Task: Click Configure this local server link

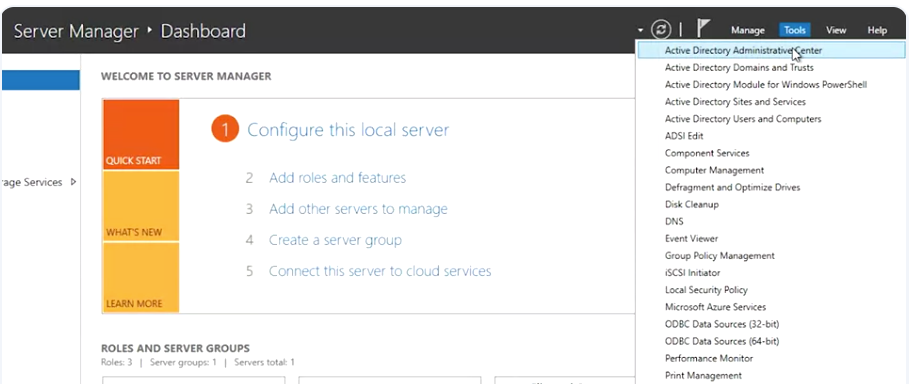Action: click(348, 130)
